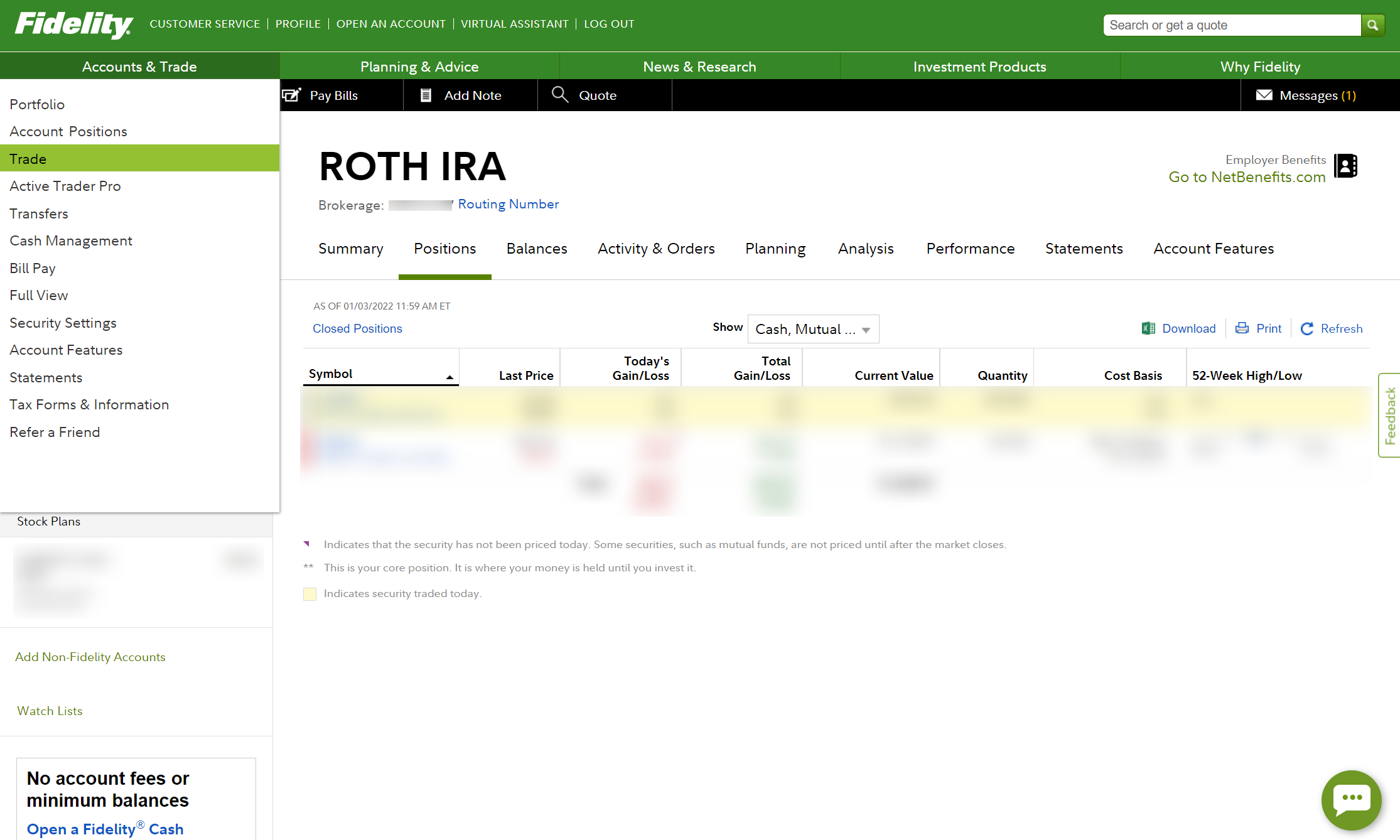Click the search or get a quote field
The image size is (1400, 840).
(1232, 25)
